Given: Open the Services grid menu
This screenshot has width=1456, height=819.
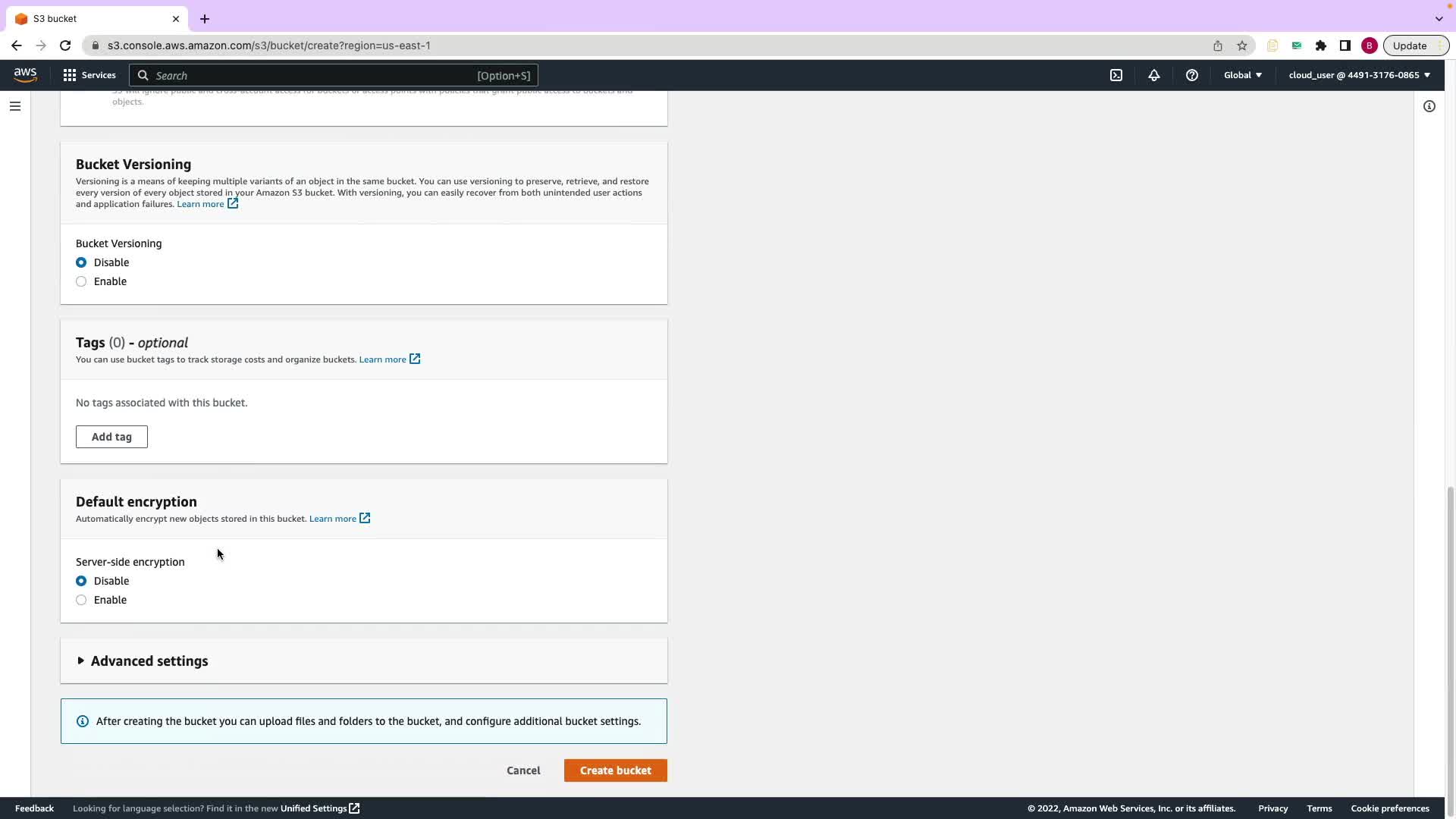Looking at the screenshot, I should click(89, 75).
